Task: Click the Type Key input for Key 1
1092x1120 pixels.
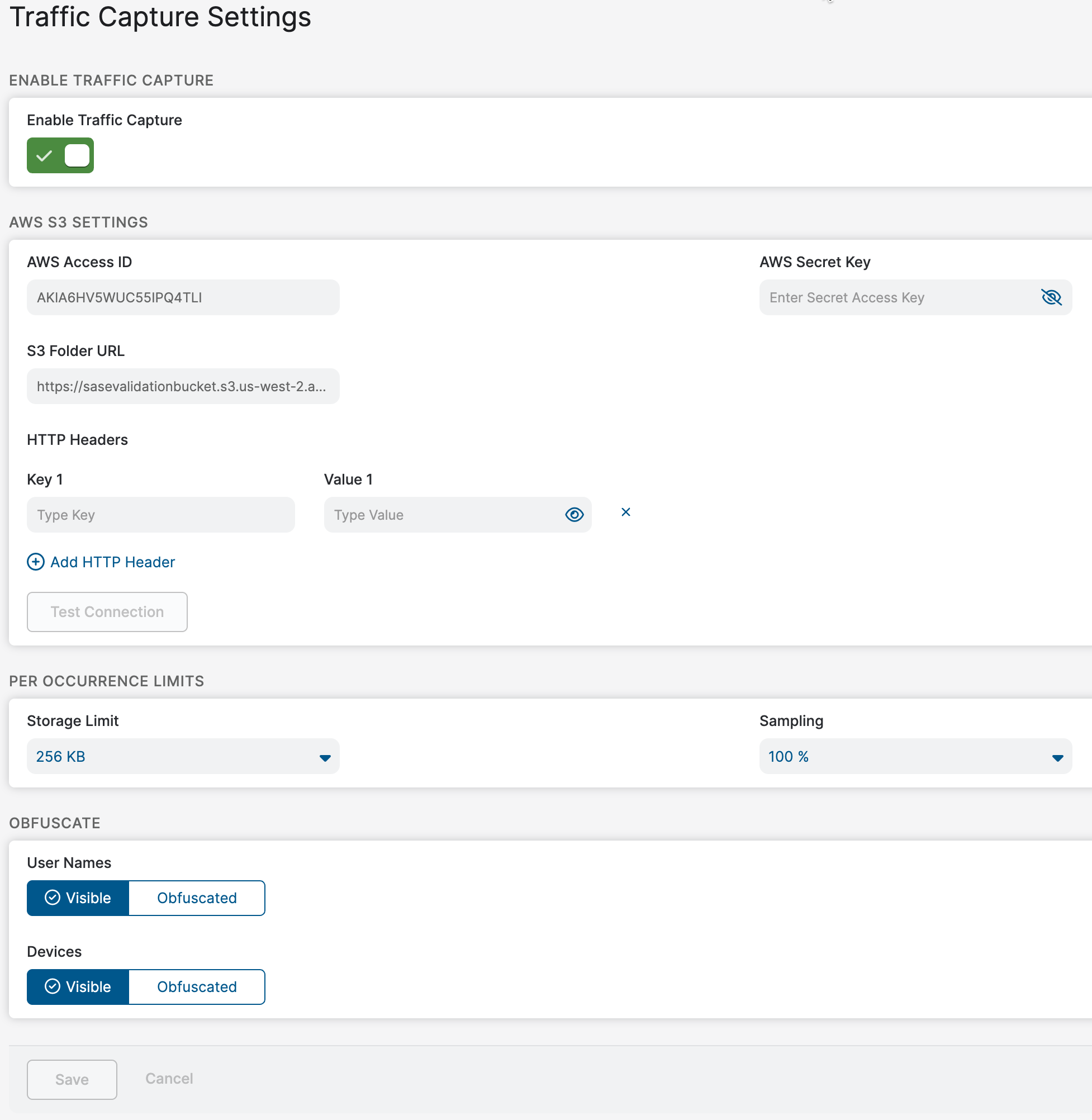Action: (x=160, y=514)
